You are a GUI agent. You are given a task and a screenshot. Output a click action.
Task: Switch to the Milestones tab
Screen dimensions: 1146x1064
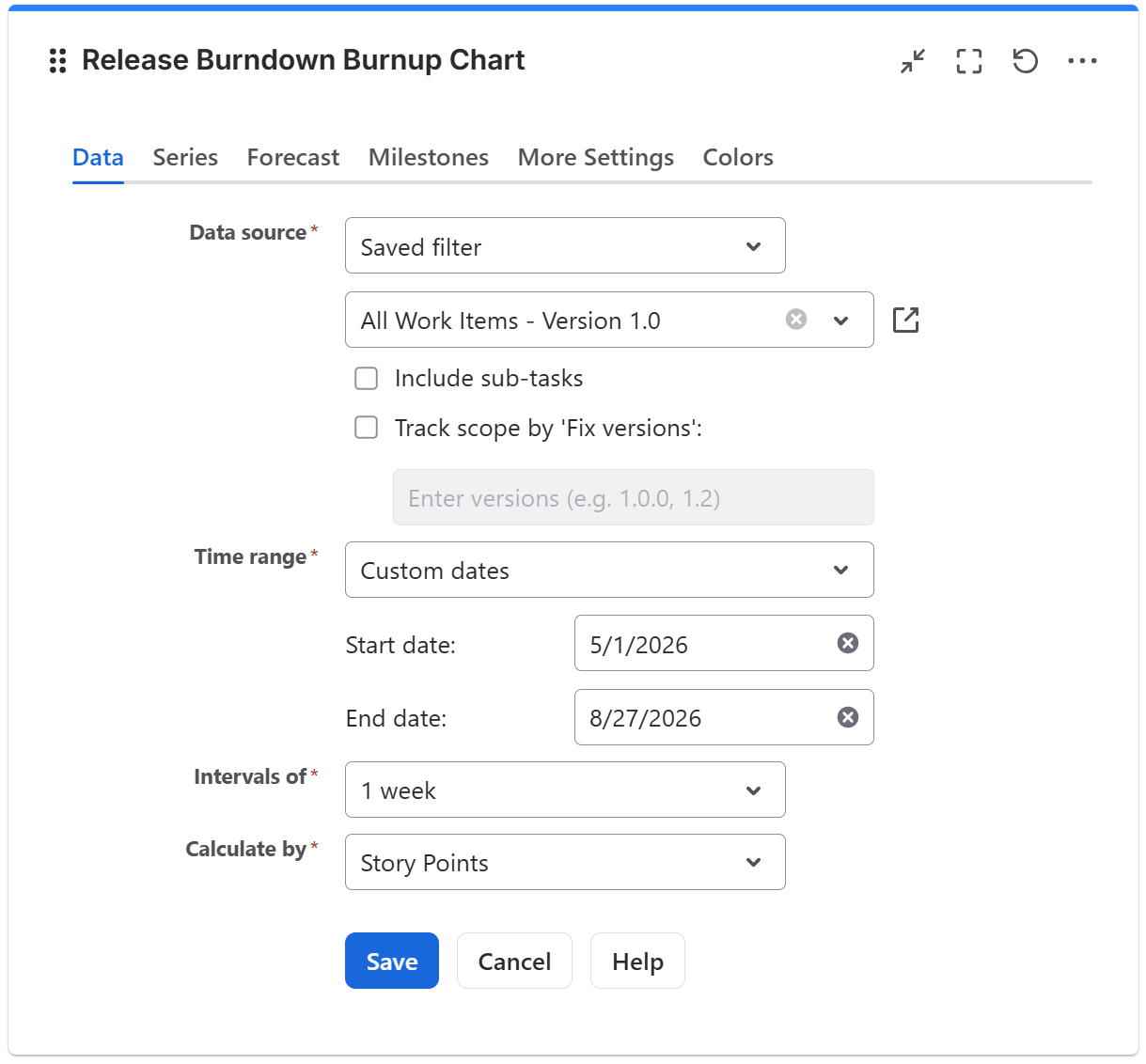coord(429,157)
